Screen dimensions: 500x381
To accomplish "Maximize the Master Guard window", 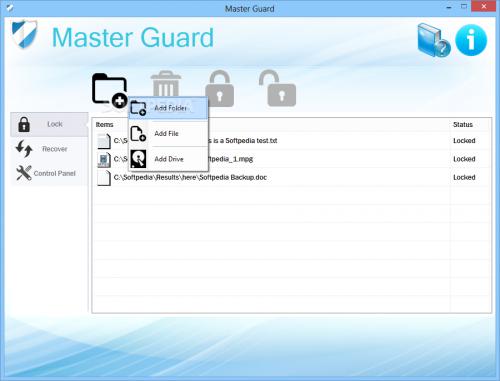I will click(464, 6).
